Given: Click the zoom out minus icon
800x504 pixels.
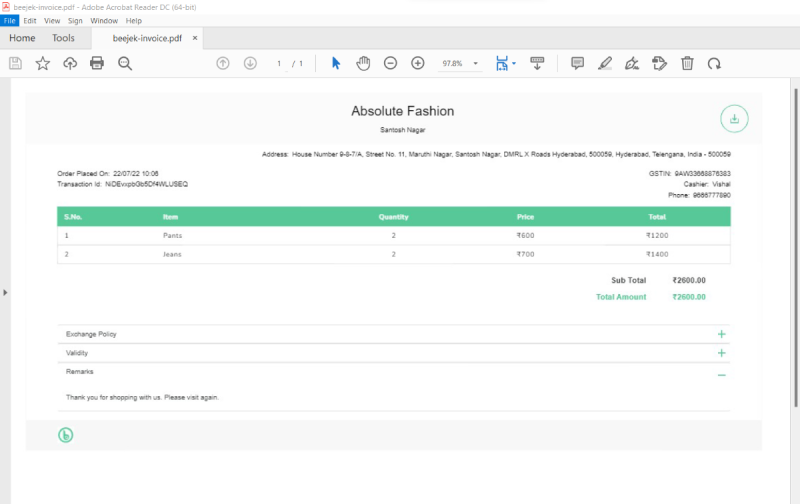Looking at the screenshot, I should 390,63.
